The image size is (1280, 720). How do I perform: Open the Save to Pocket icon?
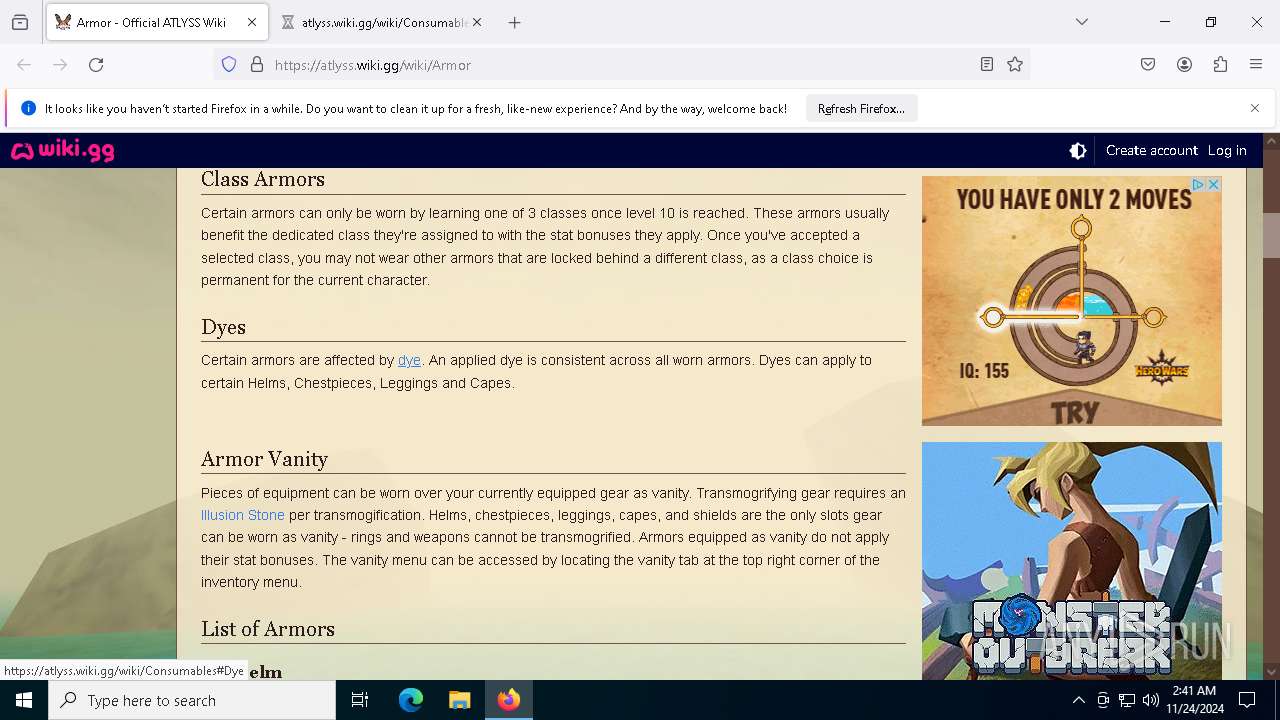[1148, 65]
